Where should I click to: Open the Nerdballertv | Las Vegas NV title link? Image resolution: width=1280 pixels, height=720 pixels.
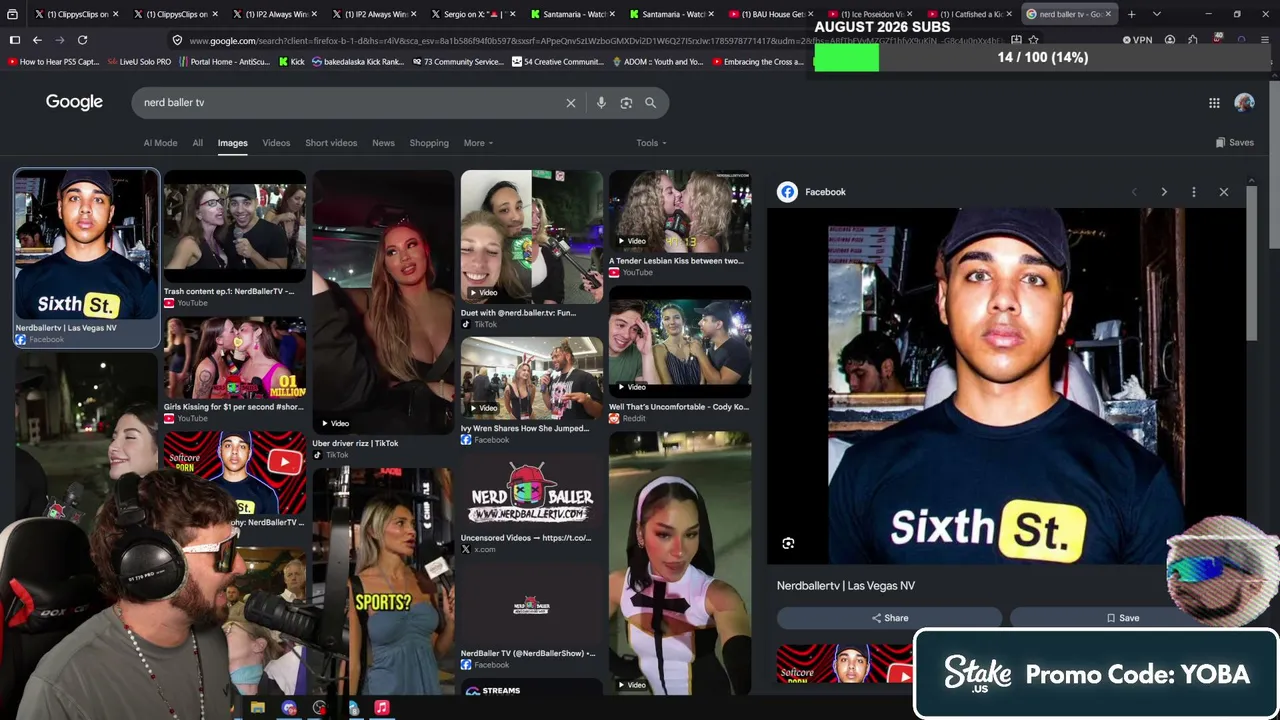846,586
